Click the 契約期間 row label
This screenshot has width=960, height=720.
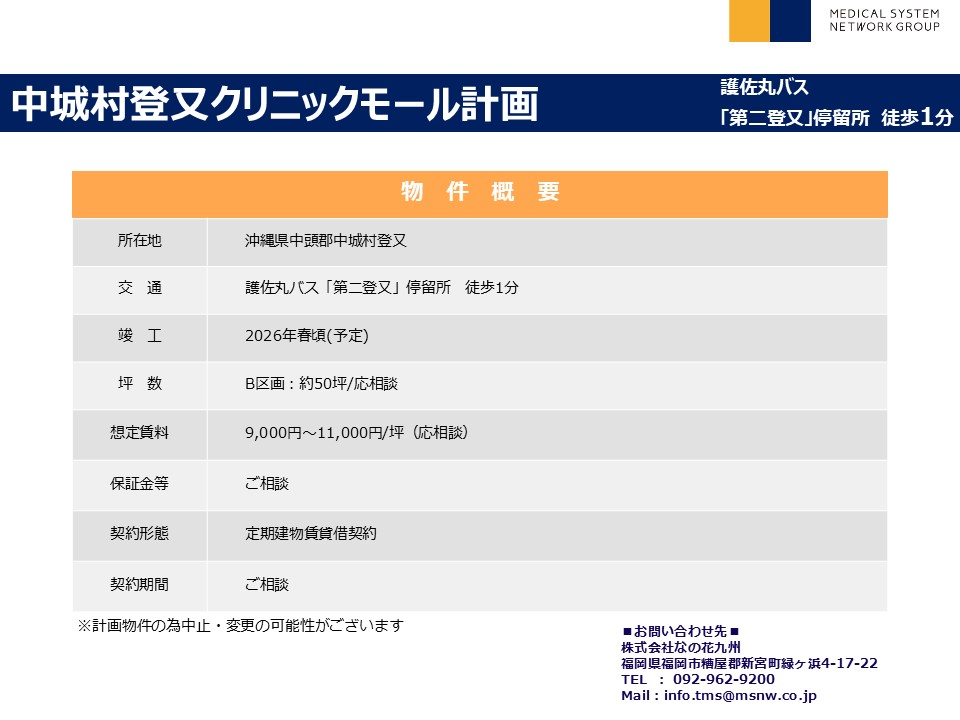(x=140, y=584)
